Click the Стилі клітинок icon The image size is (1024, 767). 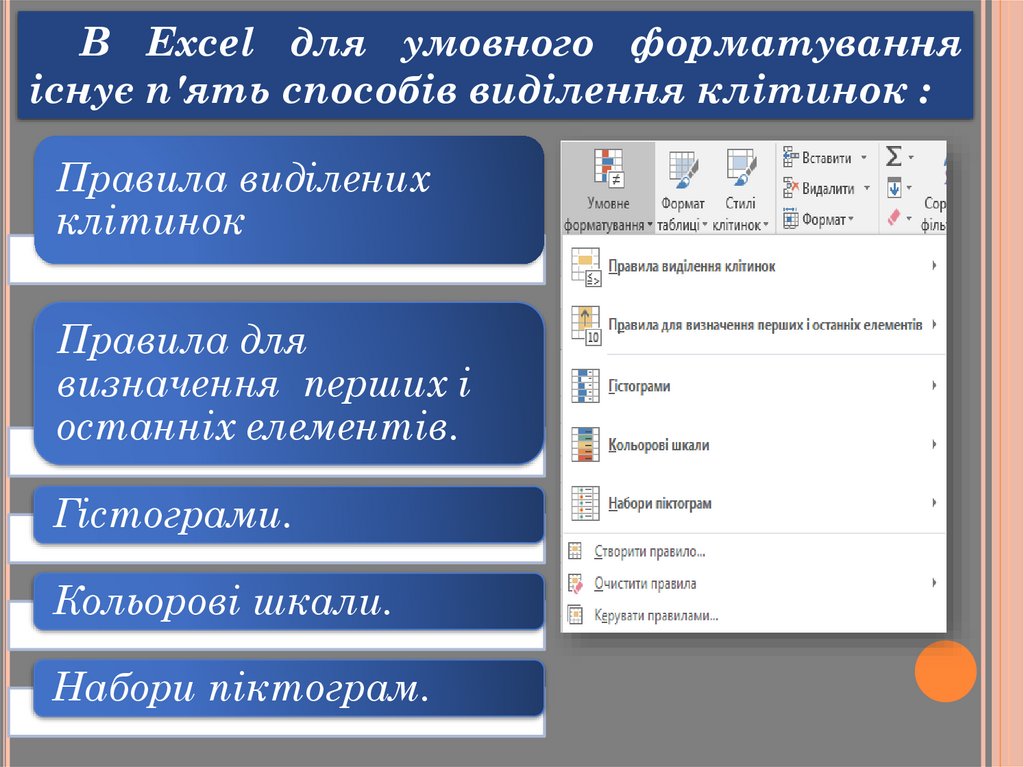coord(741,168)
